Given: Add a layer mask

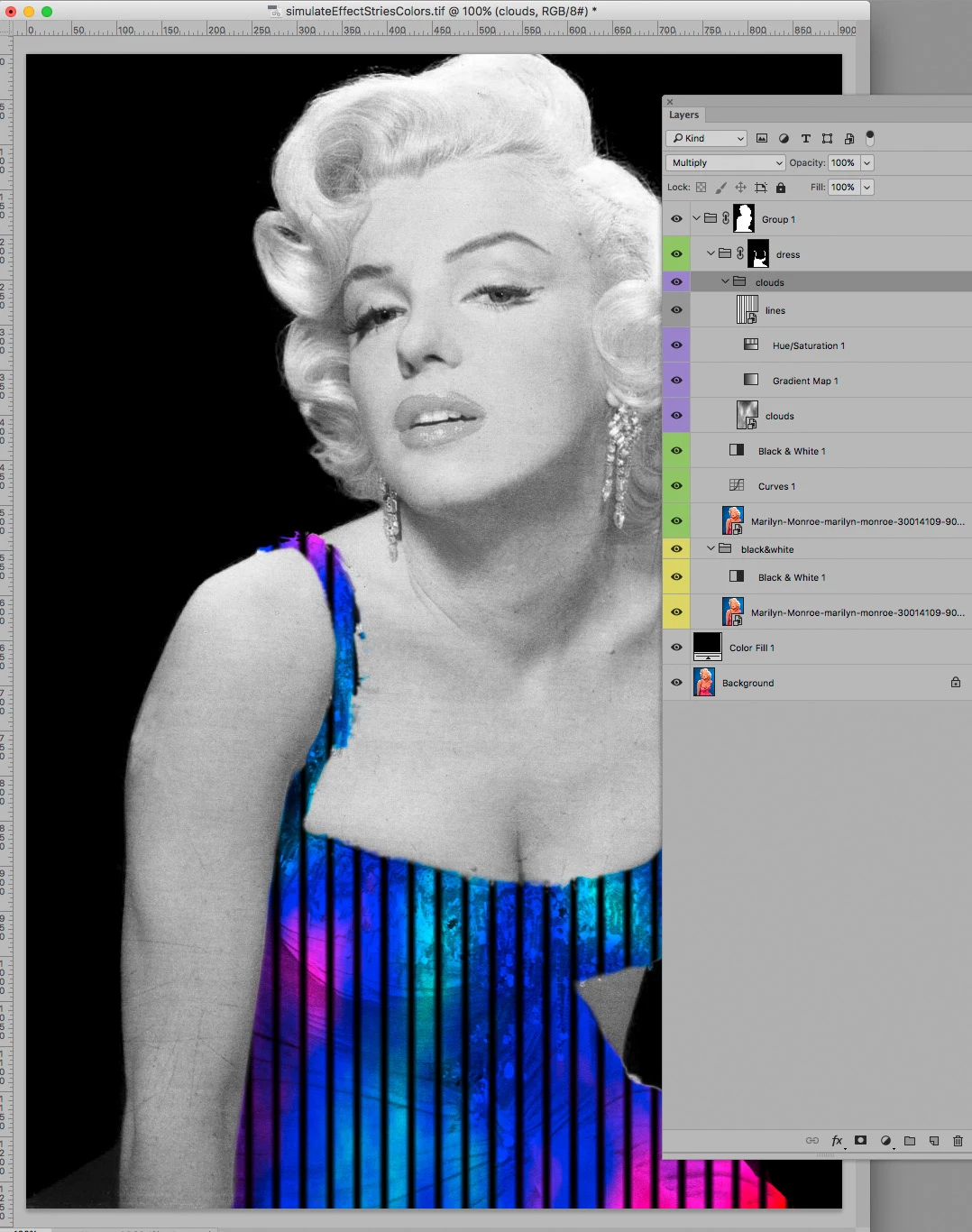Looking at the screenshot, I should [x=861, y=1141].
